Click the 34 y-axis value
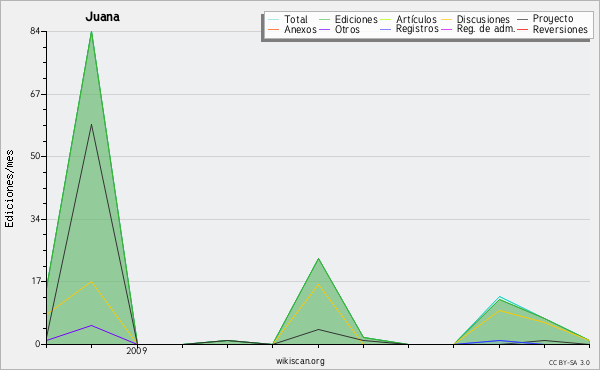Screen dimensions: 600x370 point(35,219)
